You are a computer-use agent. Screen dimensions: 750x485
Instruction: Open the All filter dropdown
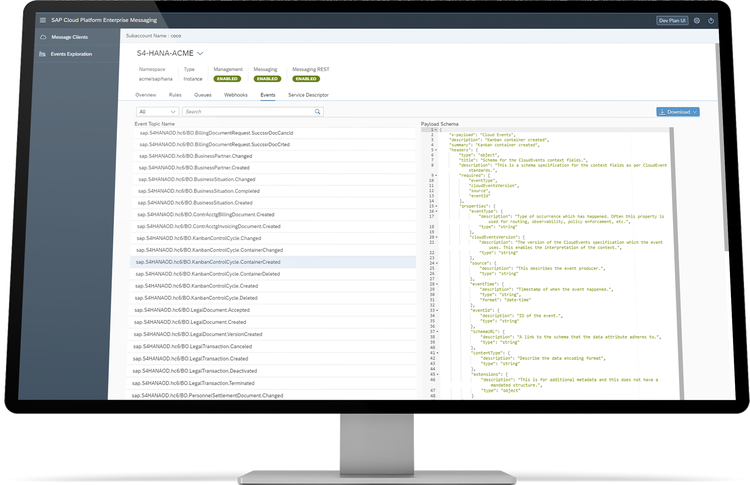point(157,111)
